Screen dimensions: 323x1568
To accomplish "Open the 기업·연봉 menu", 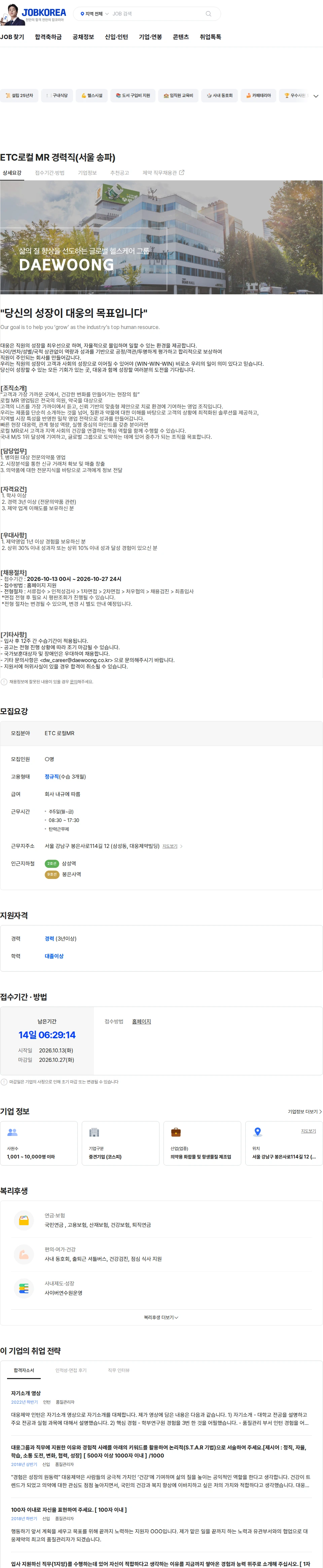I will (150, 37).
